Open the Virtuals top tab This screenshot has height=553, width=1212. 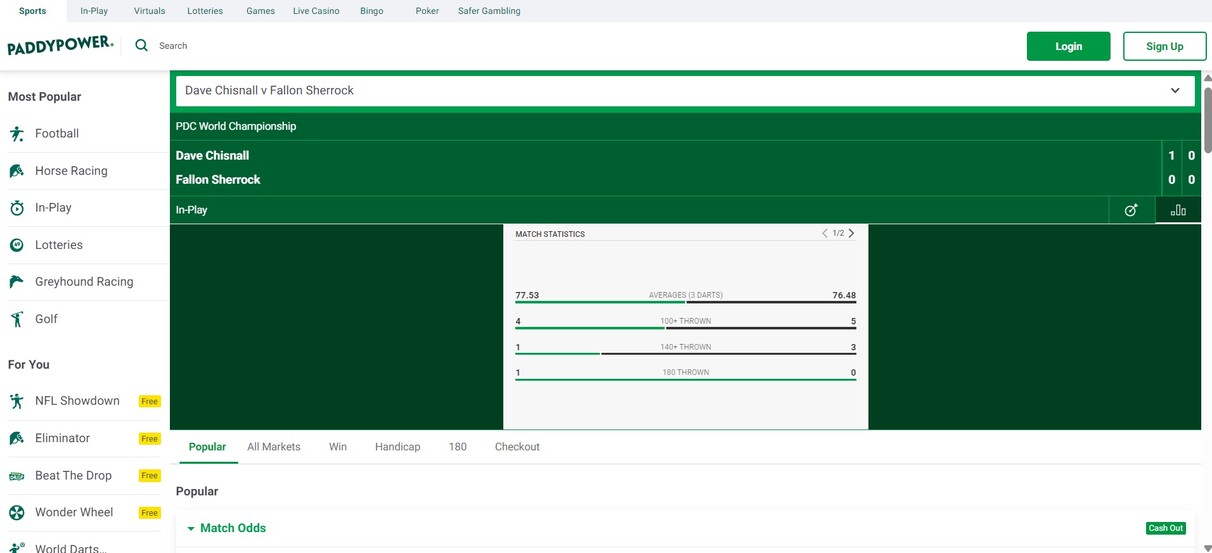(150, 11)
